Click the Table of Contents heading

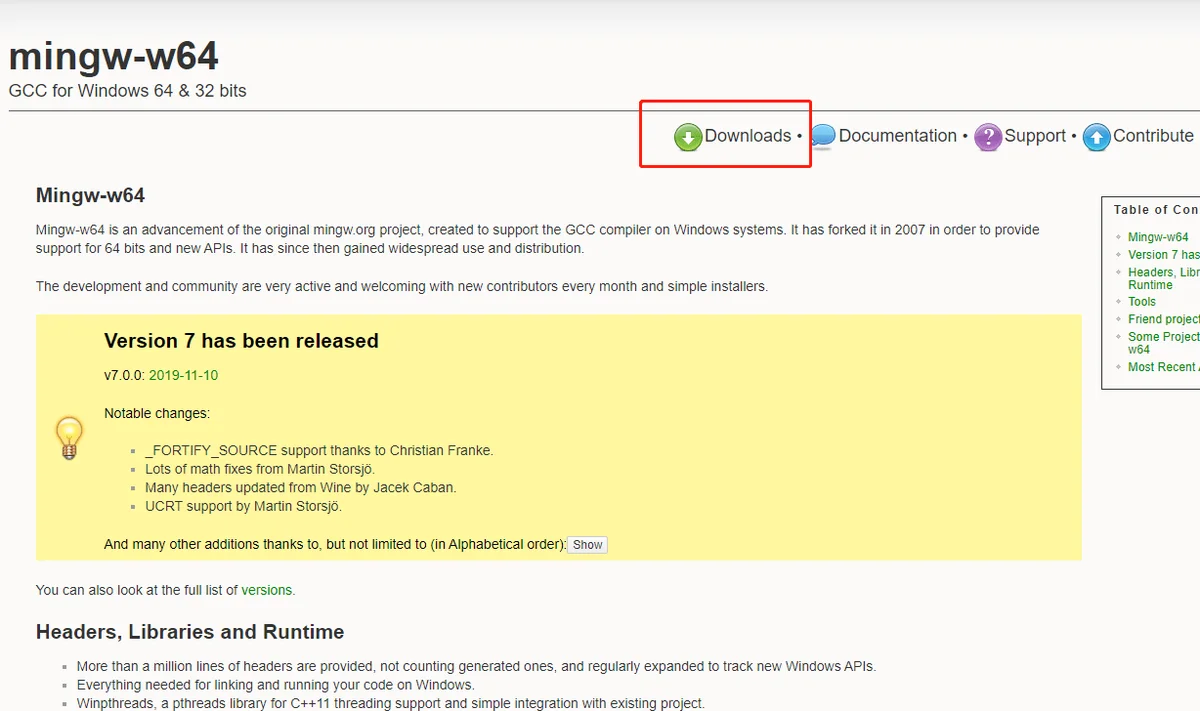point(1156,210)
